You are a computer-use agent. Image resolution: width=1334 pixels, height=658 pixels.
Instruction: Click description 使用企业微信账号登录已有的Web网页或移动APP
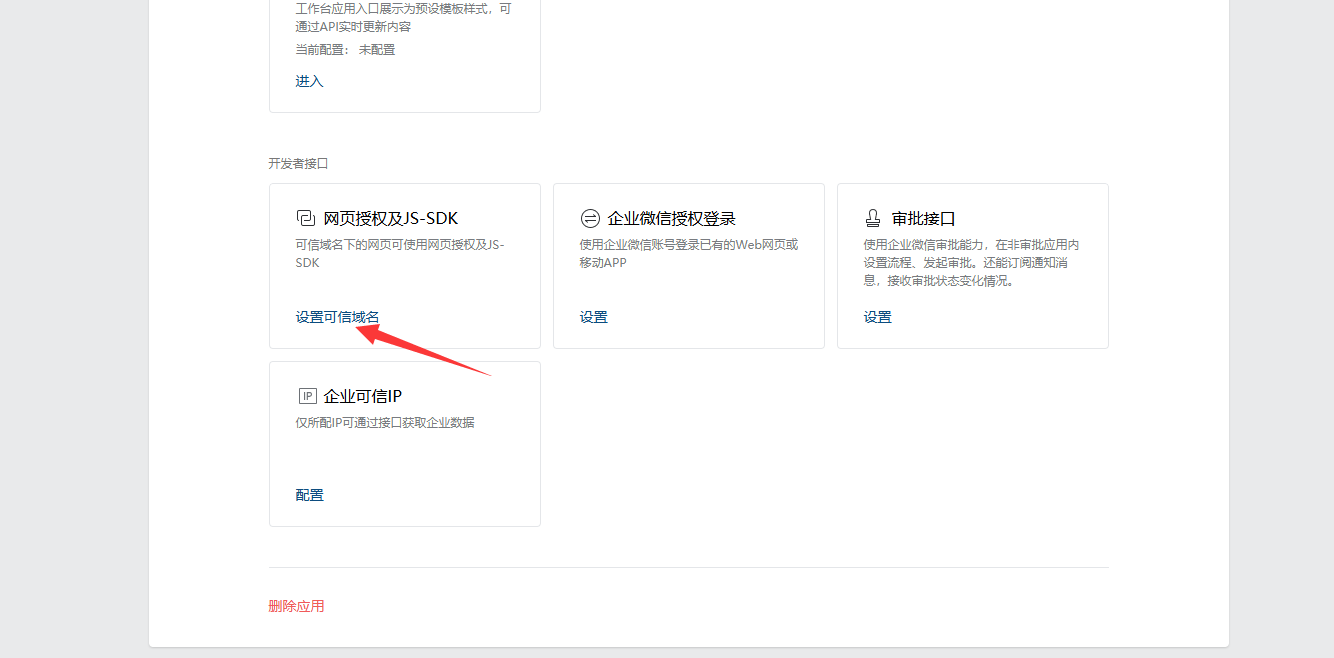pyautogui.click(x=689, y=254)
